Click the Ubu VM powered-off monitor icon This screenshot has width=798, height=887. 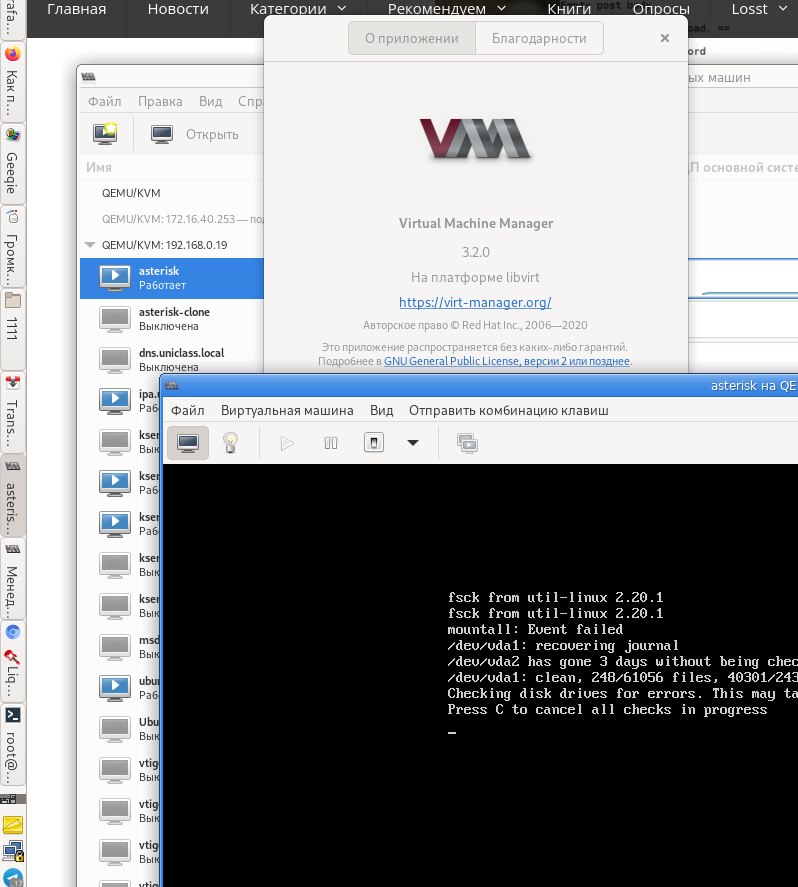(x=115, y=729)
